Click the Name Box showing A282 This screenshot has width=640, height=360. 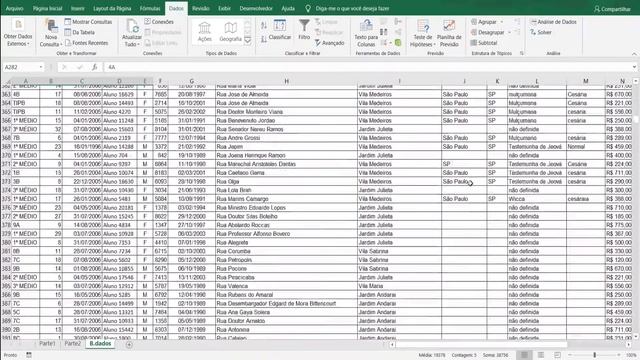tap(20, 67)
